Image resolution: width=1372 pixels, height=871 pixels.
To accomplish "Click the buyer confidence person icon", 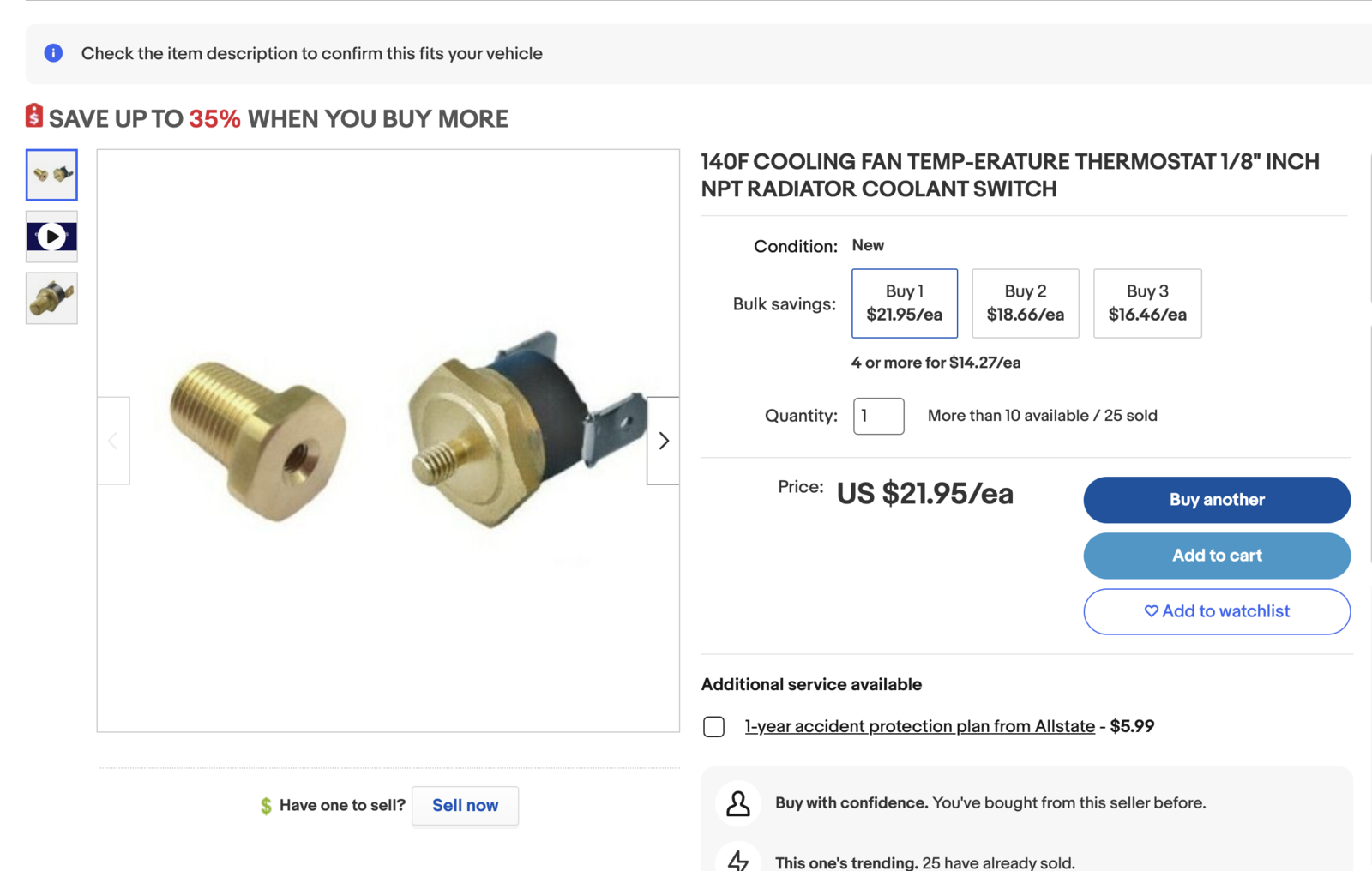I will [738, 803].
